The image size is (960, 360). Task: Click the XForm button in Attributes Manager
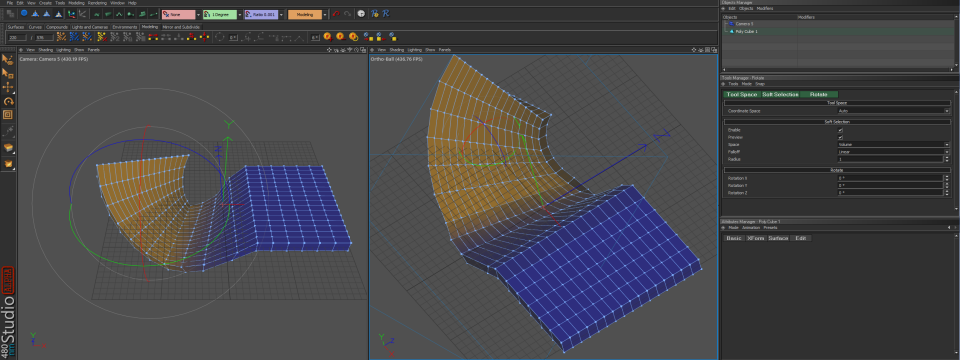(x=756, y=238)
